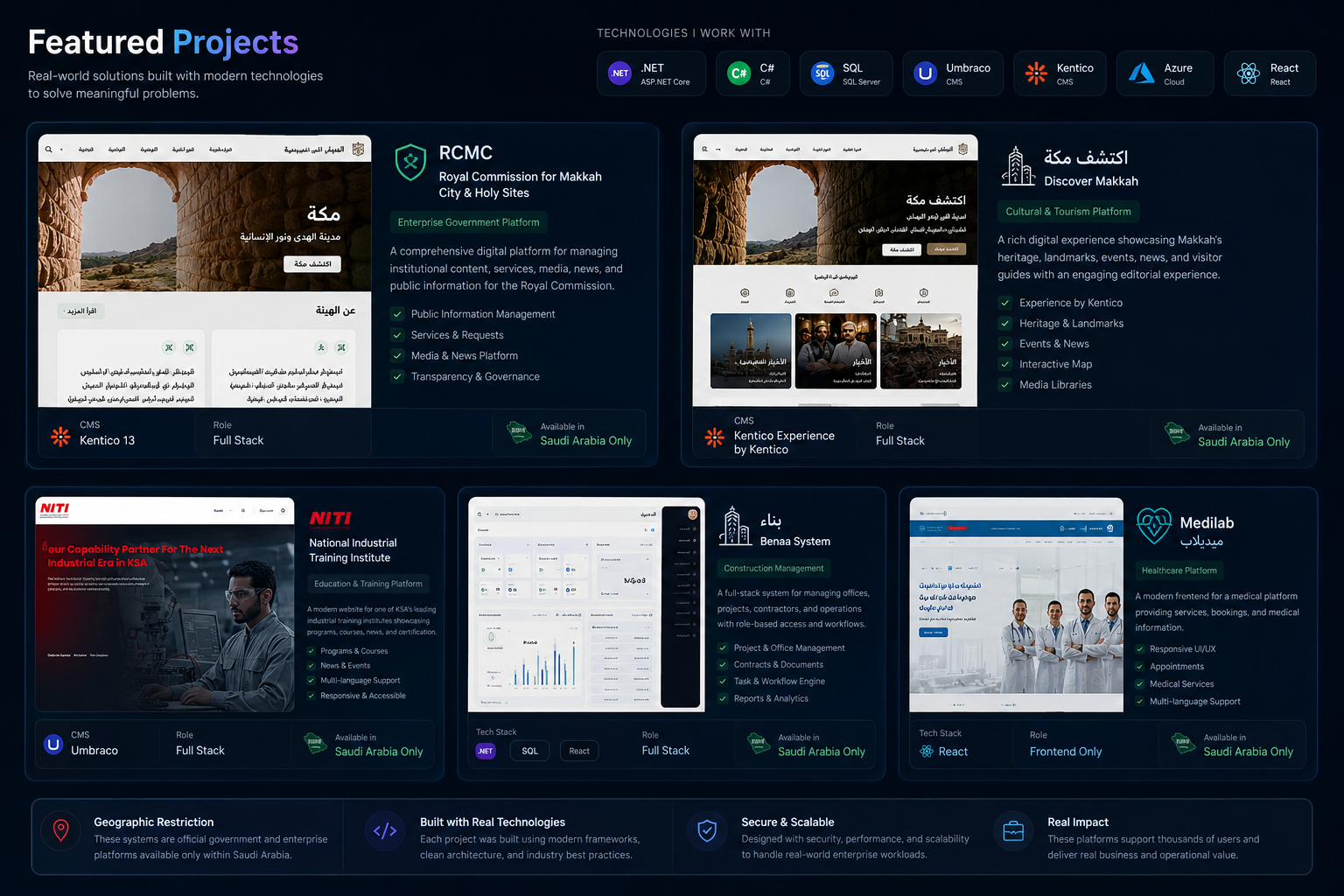Click the 'Reports & Analytics' feature text

coord(771,698)
